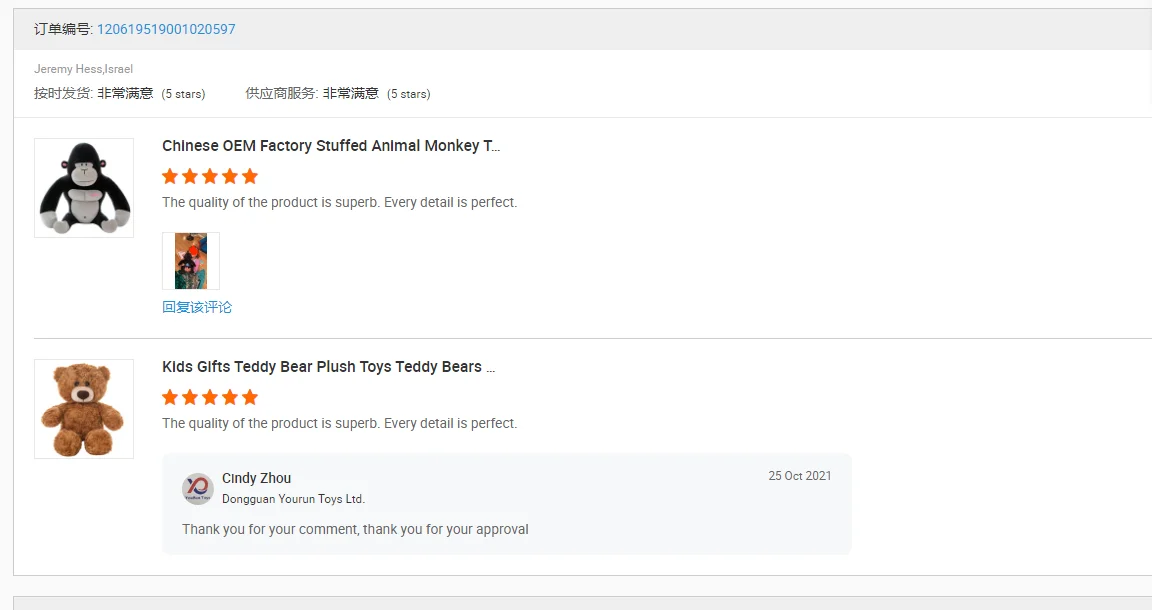This screenshot has width=1152, height=610.
Task: Click the middle star of teddy bear rating
Action: pos(210,397)
